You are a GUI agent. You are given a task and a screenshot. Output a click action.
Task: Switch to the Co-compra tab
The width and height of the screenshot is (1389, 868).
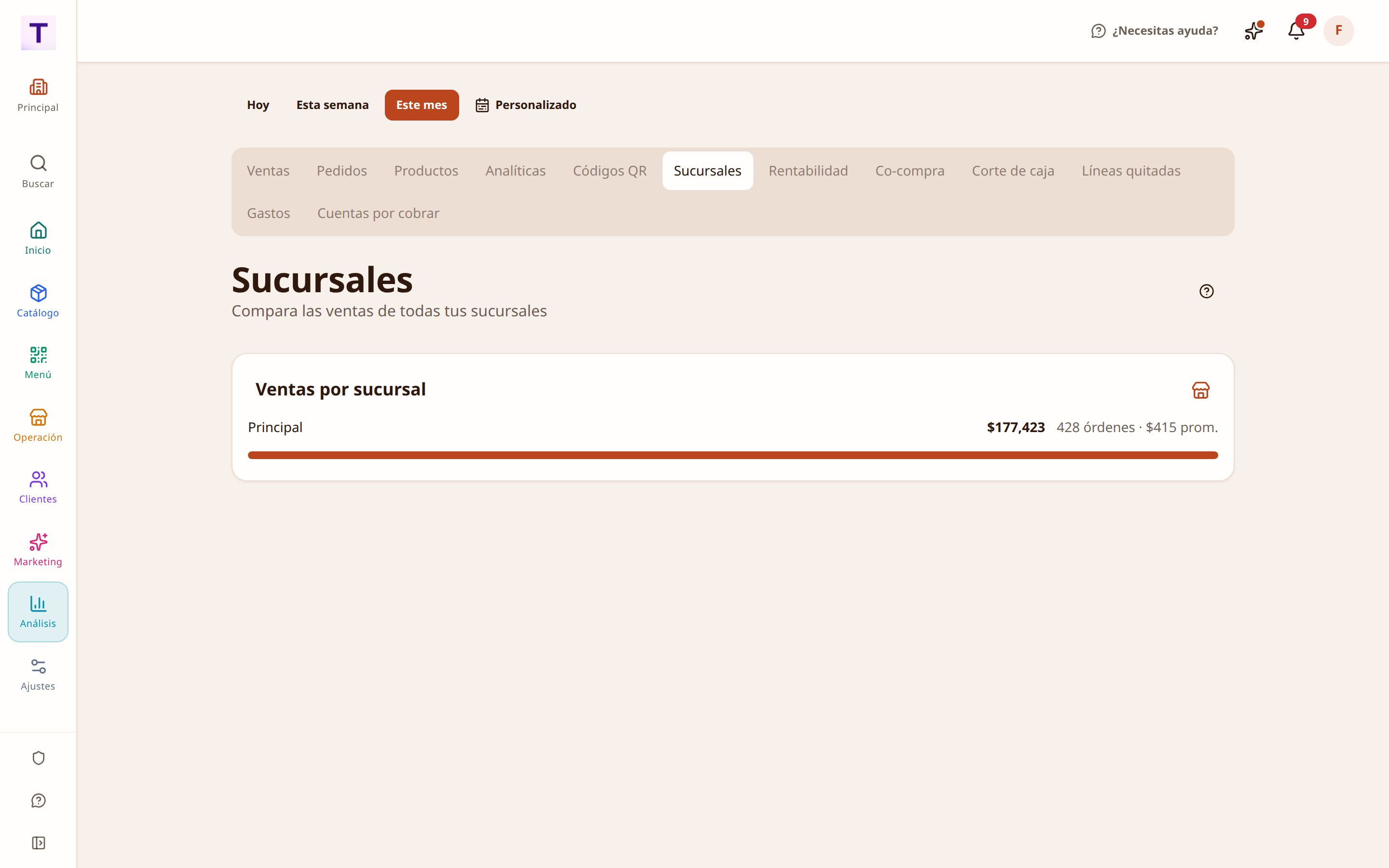point(910,171)
